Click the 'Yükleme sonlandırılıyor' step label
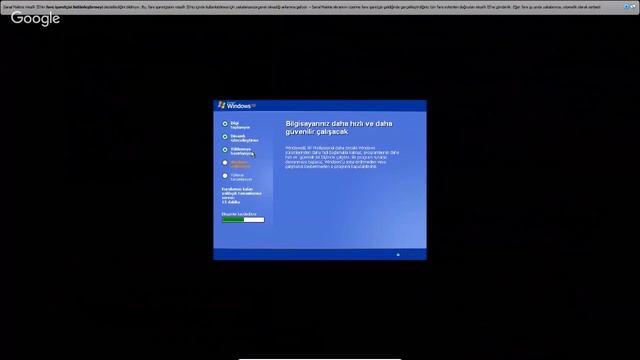Screen dimensions: 640x360 click(x=241, y=177)
